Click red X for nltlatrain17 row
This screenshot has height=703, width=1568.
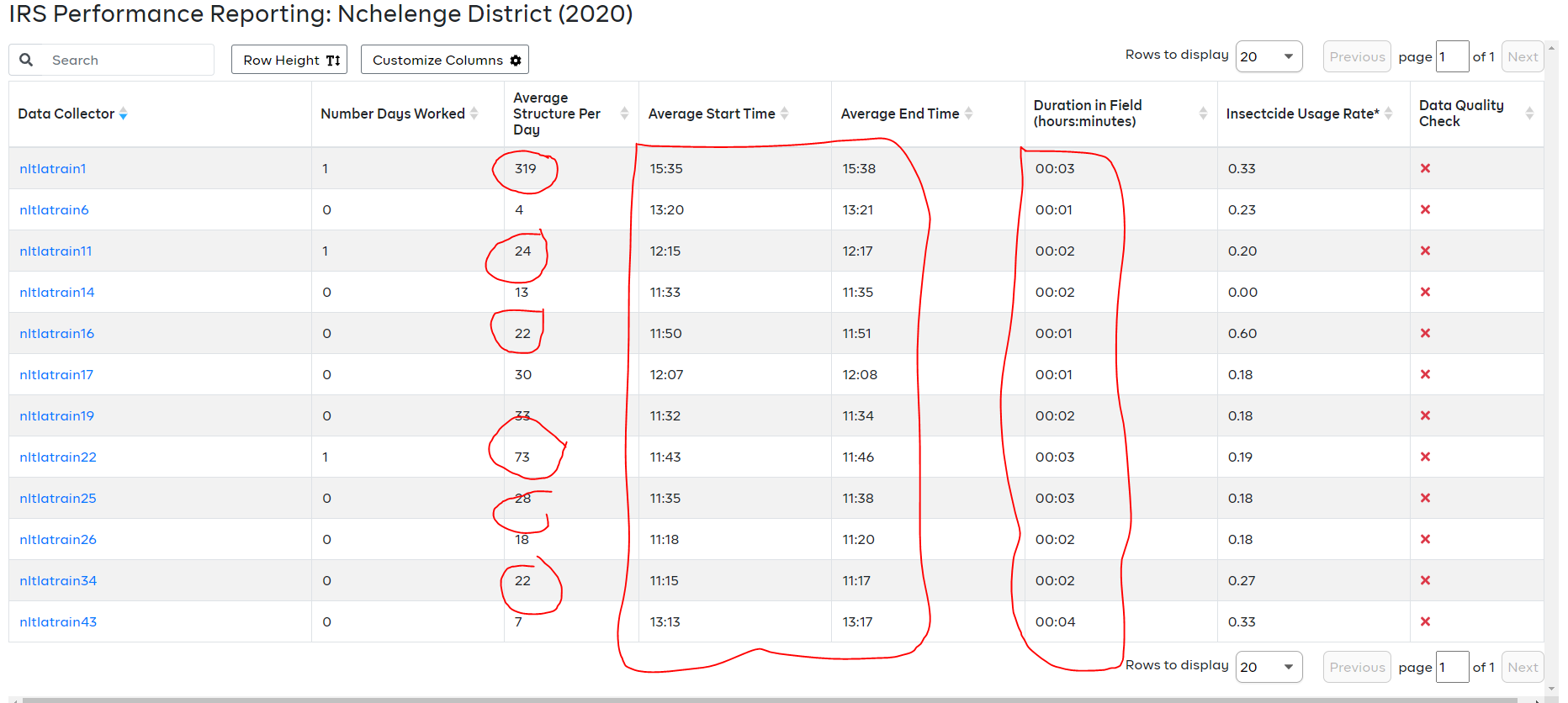click(x=1425, y=374)
